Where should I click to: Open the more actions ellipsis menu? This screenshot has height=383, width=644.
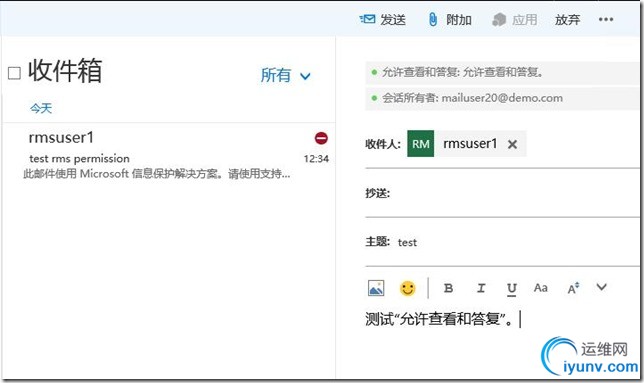(x=606, y=19)
